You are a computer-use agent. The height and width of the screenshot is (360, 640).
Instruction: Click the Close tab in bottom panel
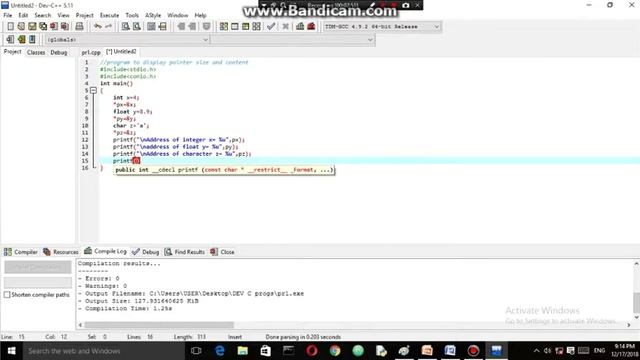(222, 252)
